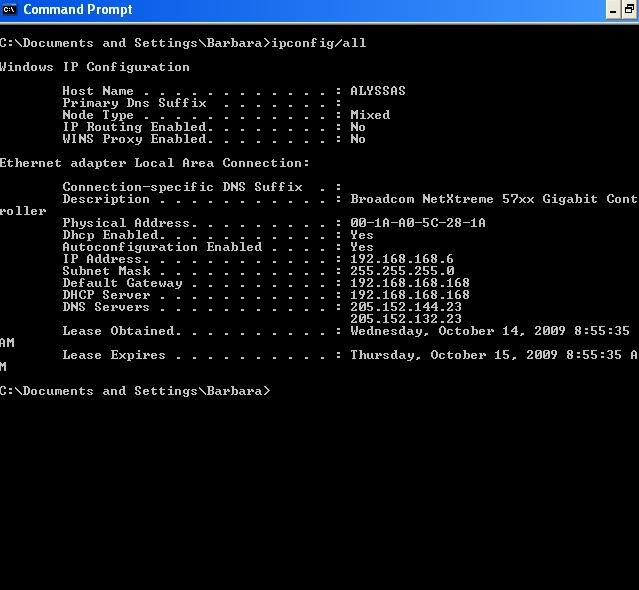The height and width of the screenshot is (590, 639).
Task: Select Node Type value Mixed
Action: pyautogui.click(x=370, y=115)
